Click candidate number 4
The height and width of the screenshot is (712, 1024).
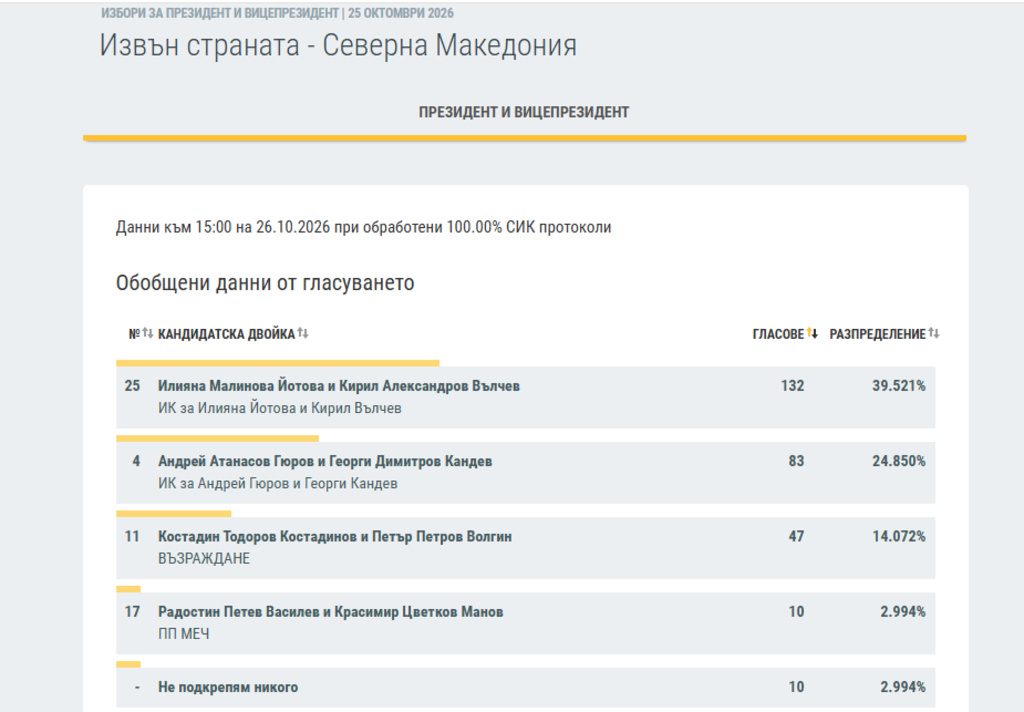136,461
